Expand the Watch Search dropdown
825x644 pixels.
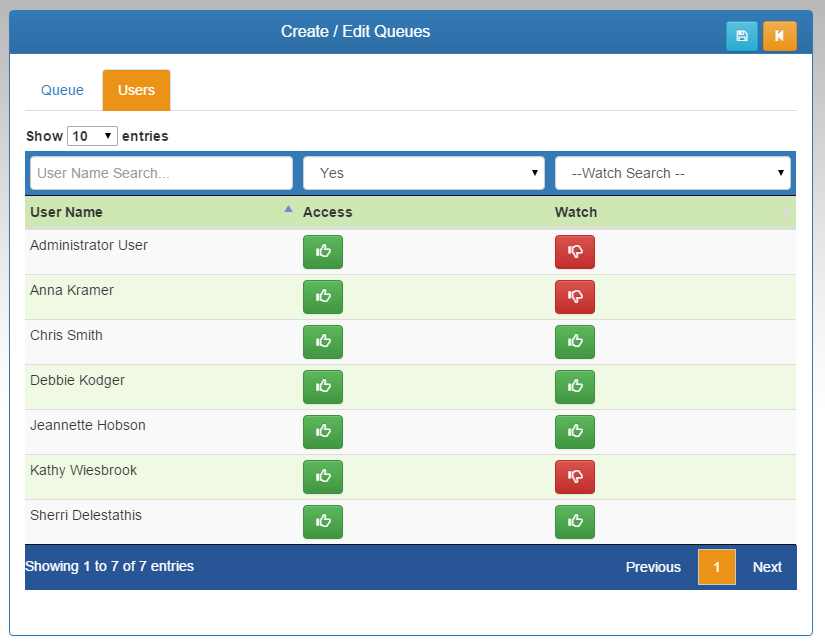[672, 173]
